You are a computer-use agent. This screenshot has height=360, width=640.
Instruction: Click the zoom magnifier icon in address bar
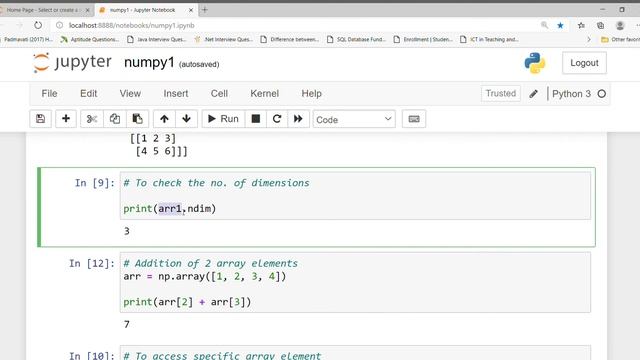point(544,25)
